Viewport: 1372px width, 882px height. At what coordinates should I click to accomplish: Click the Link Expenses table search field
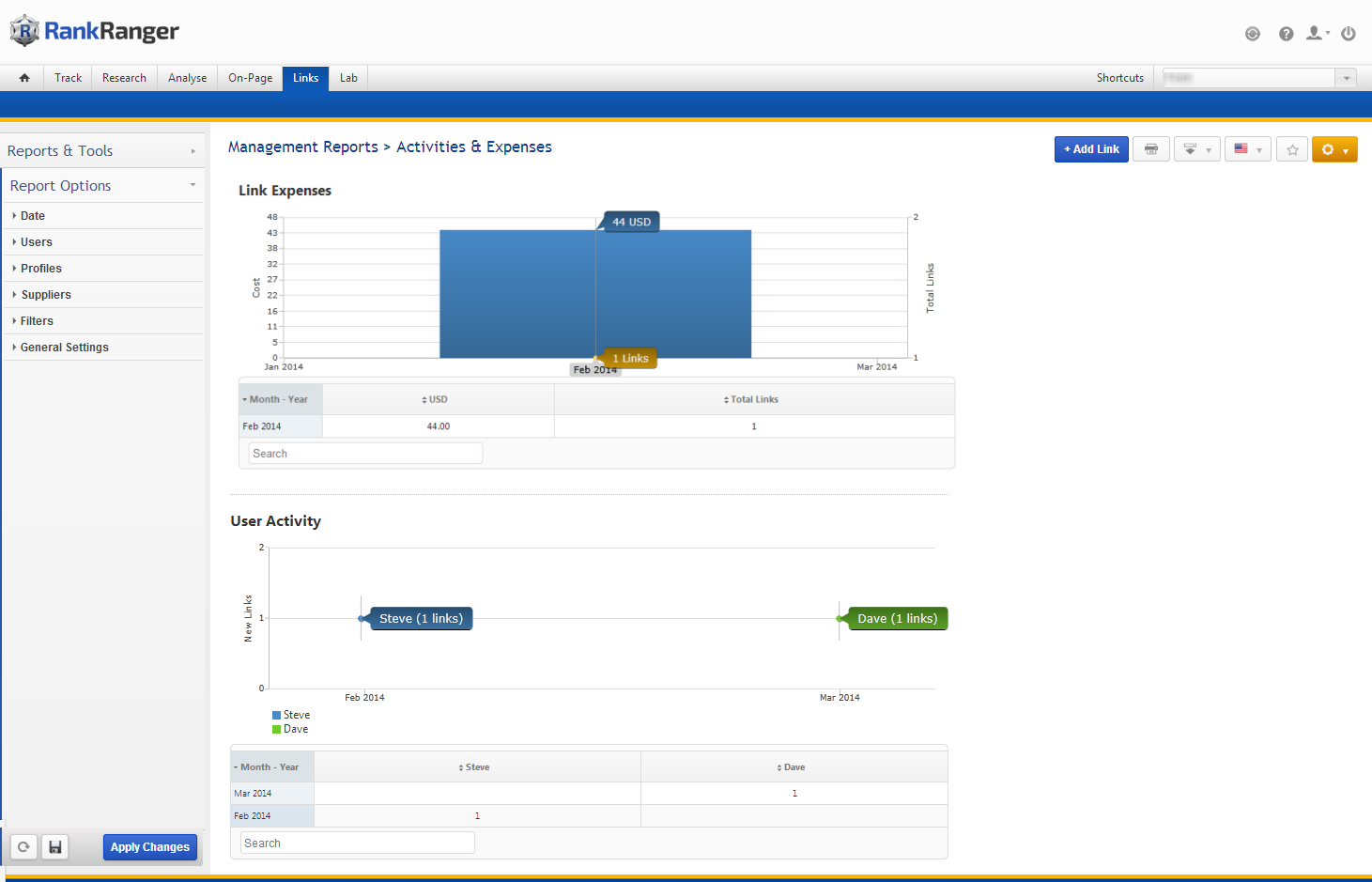365,454
